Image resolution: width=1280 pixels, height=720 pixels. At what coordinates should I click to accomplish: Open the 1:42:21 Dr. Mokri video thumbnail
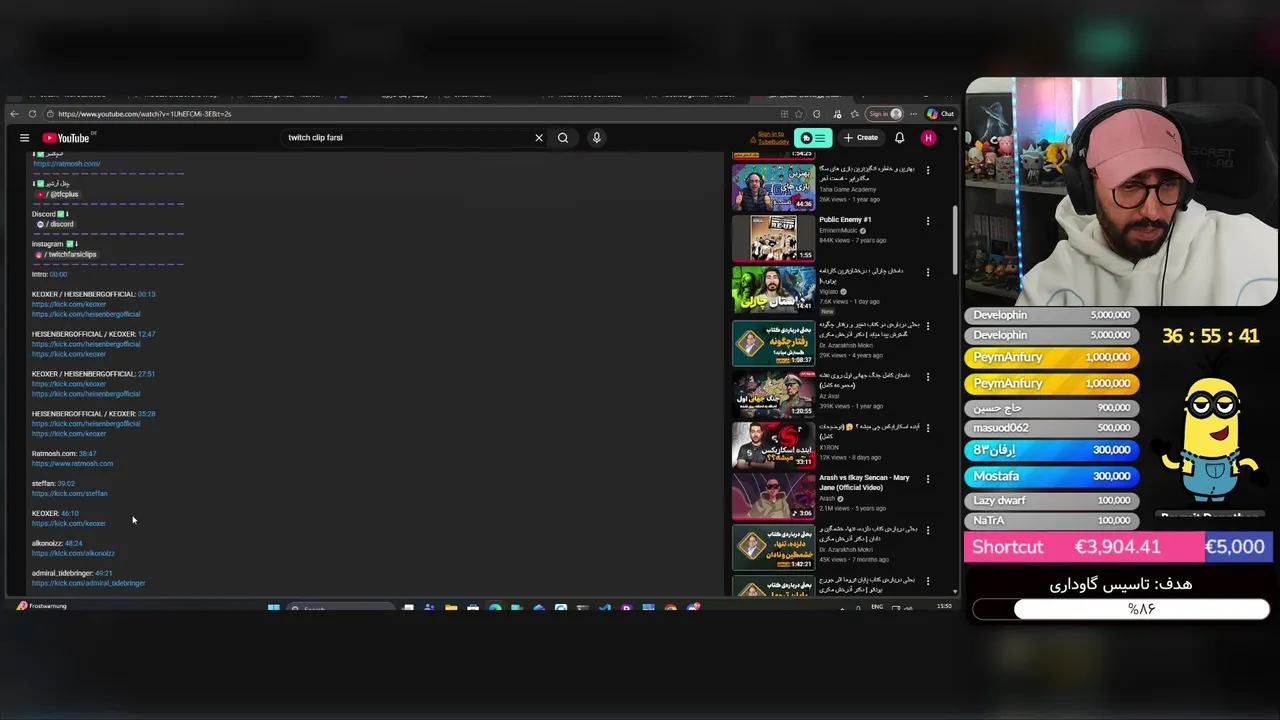(x=773, y=548)
